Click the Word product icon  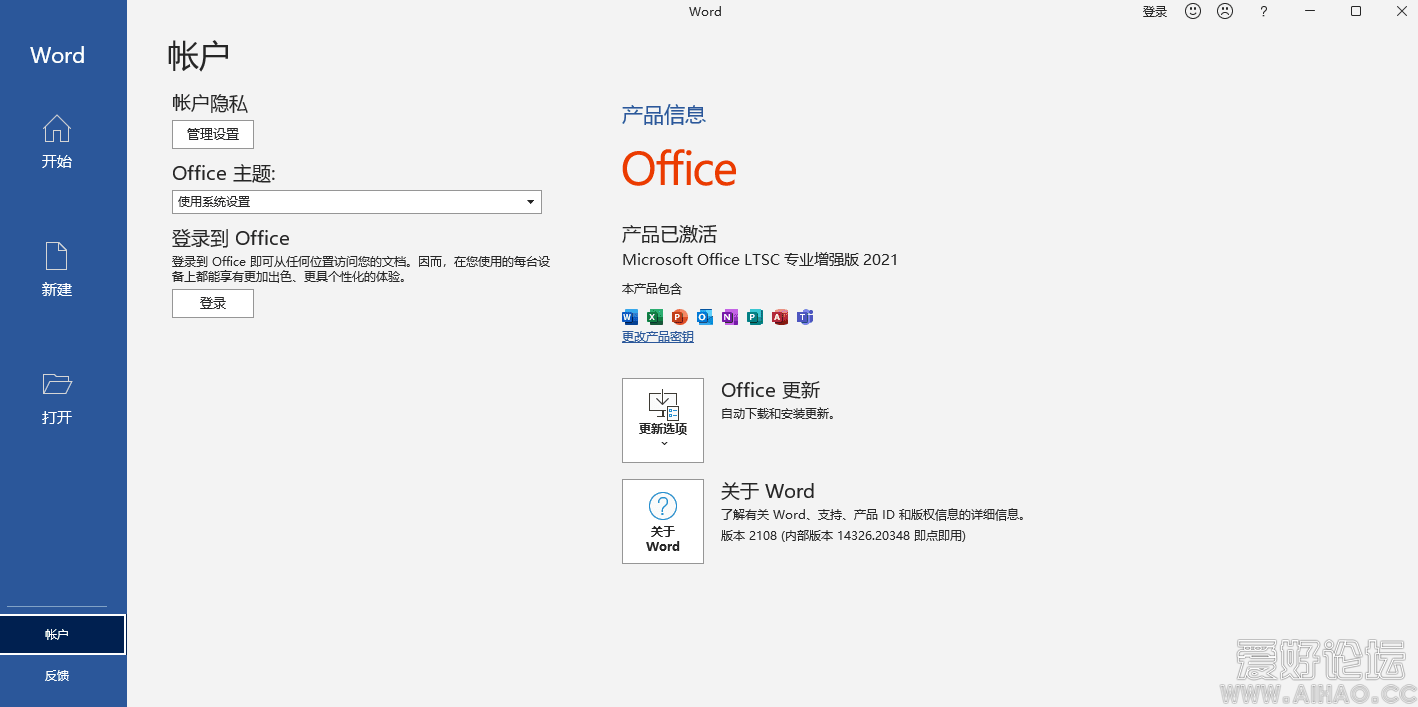tap(630, 317)
